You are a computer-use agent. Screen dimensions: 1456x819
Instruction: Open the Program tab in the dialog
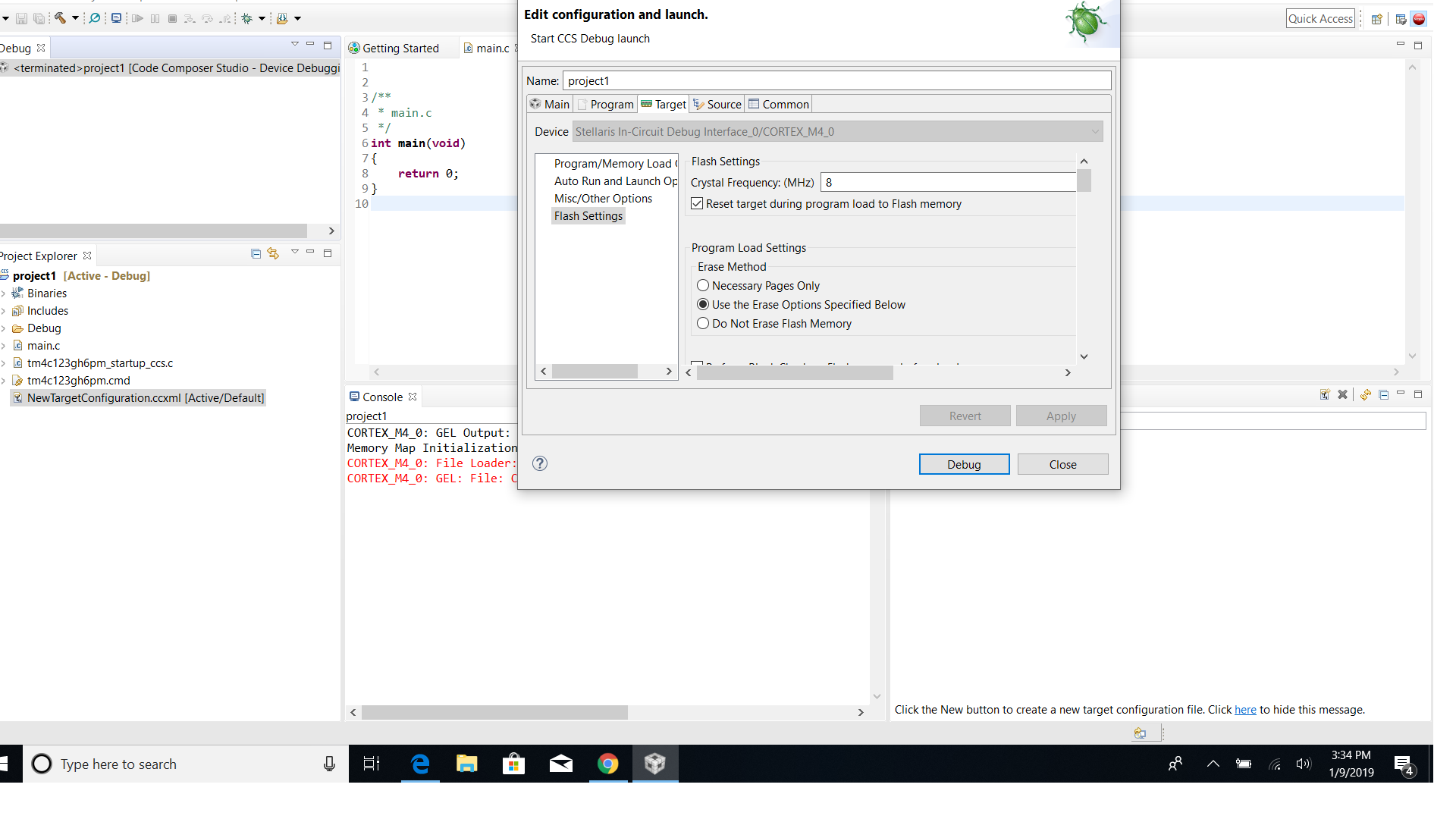(605, 105)
